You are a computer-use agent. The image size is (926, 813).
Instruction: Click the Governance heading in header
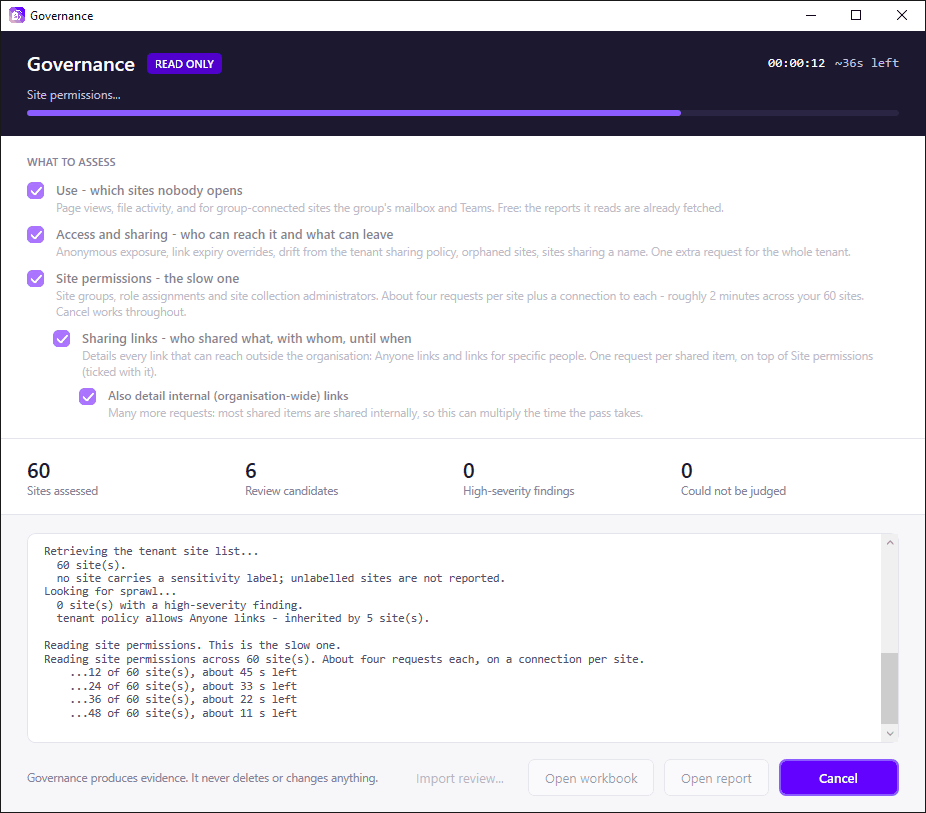[81, 64]
